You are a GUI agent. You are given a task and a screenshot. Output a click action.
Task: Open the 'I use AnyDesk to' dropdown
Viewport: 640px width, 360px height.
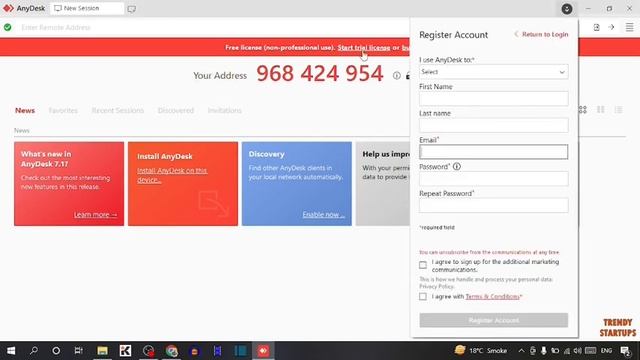493,72
